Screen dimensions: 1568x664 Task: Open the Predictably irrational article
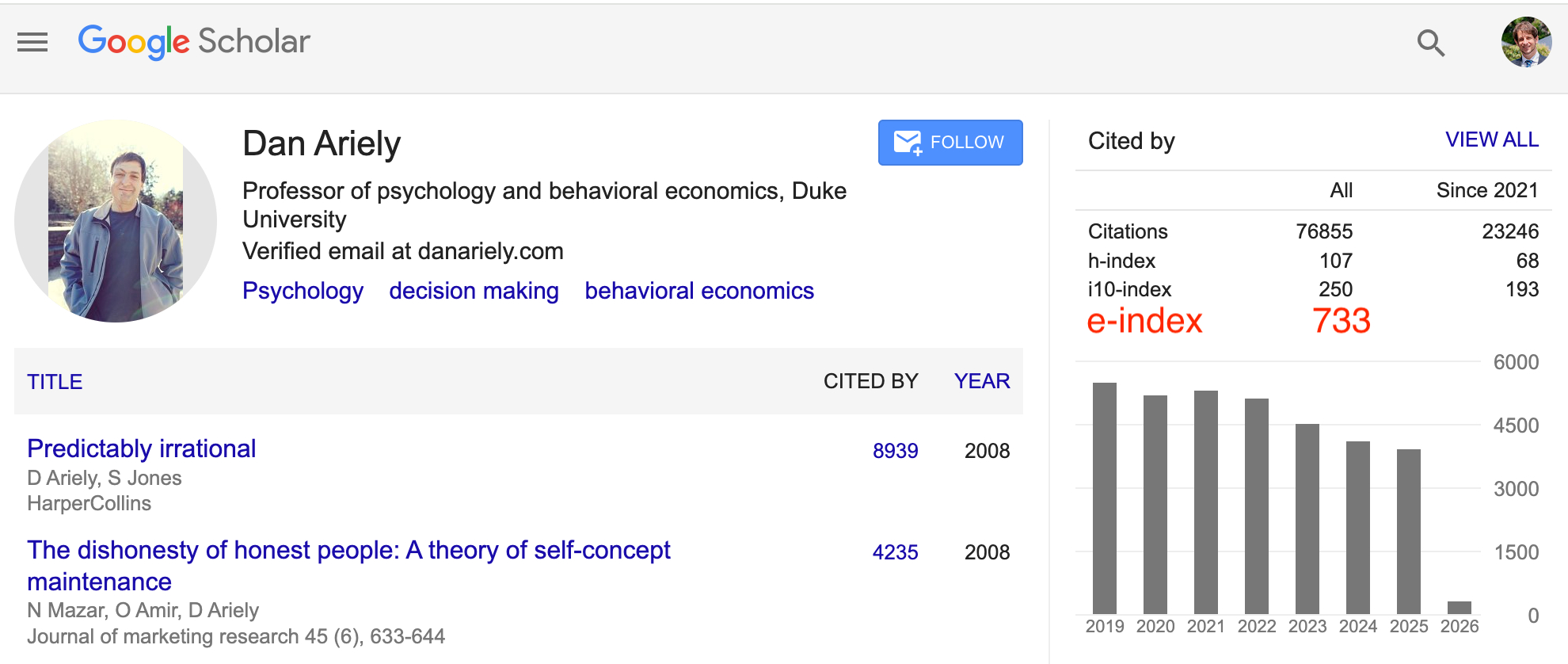142,448
